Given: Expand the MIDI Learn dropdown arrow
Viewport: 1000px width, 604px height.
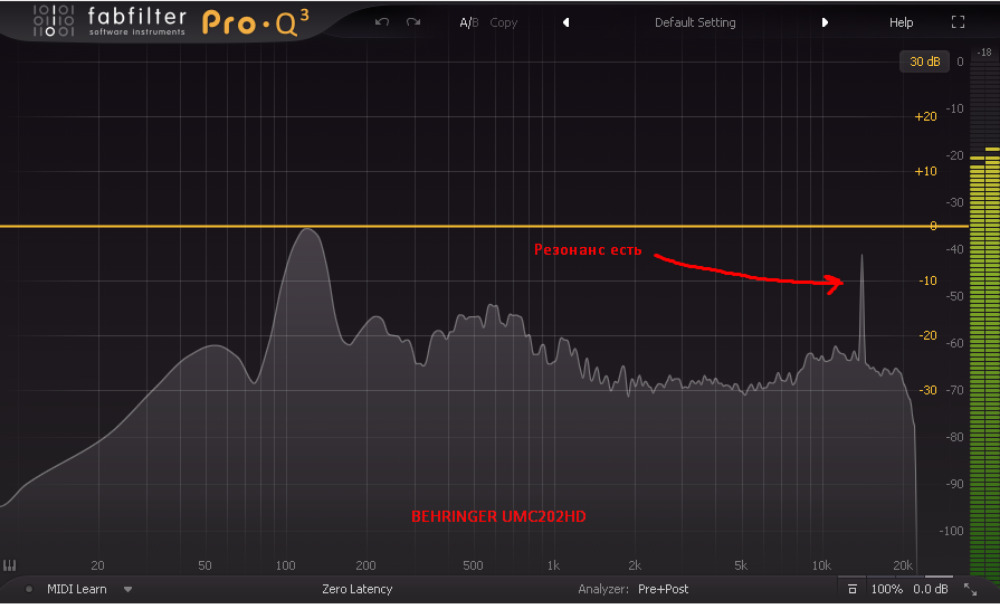Looking at the screenshot, I should click(128, 589).
